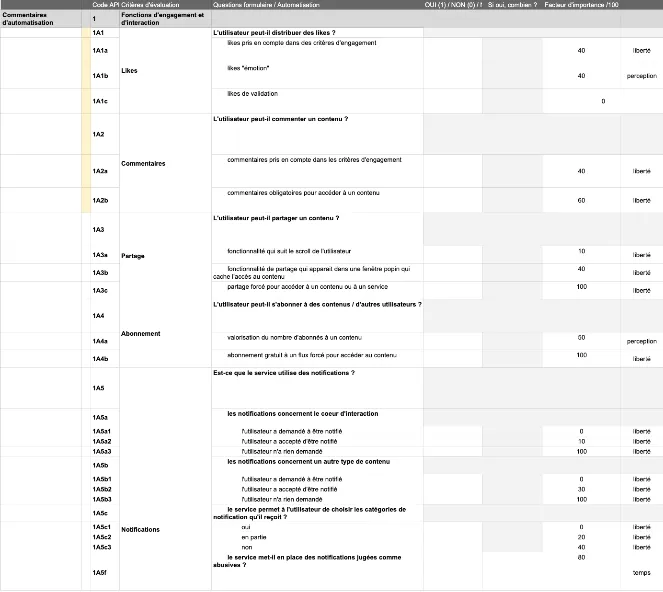Click importance value 0 in row 1A1c
The image size is (663, 592).
pos(603,101)
